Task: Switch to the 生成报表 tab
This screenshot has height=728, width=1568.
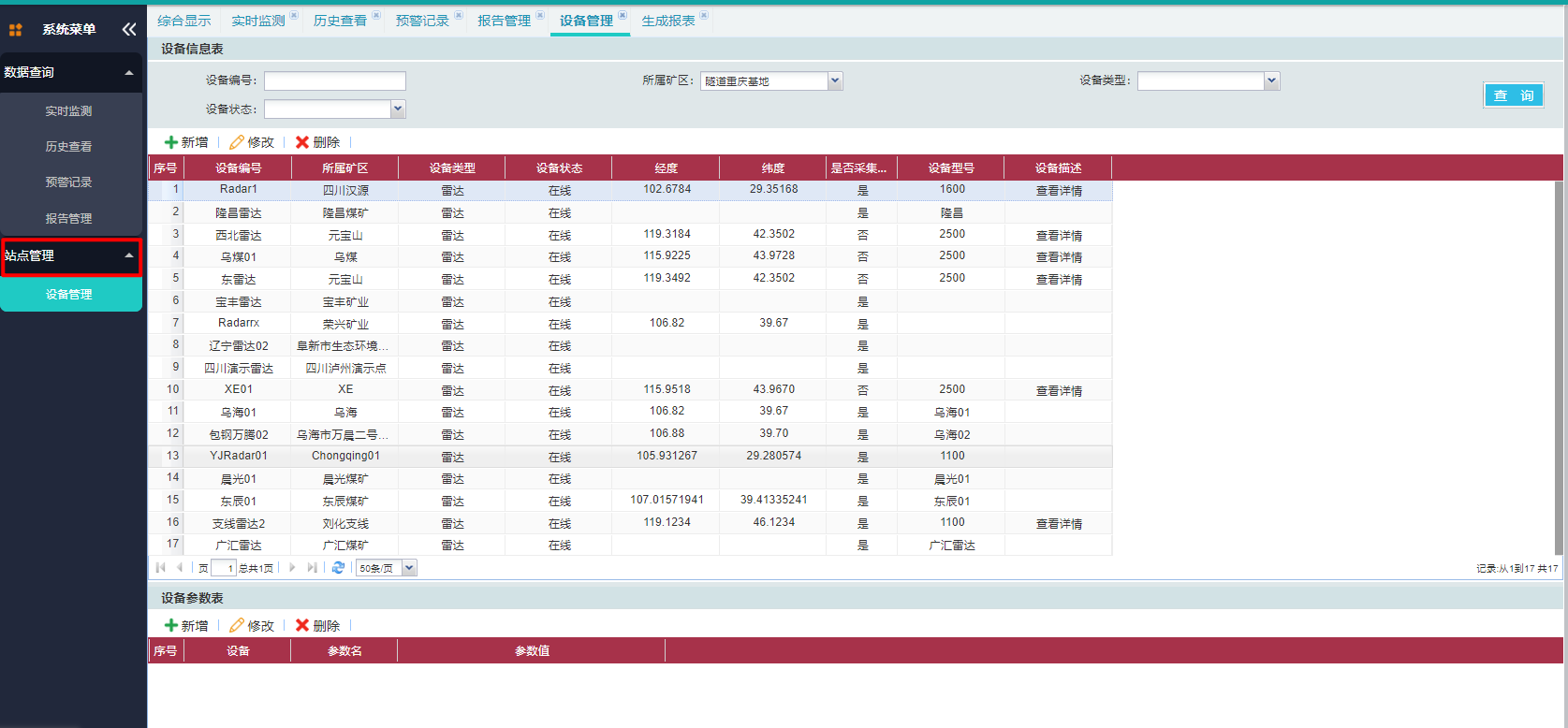Action: (667, 21)
